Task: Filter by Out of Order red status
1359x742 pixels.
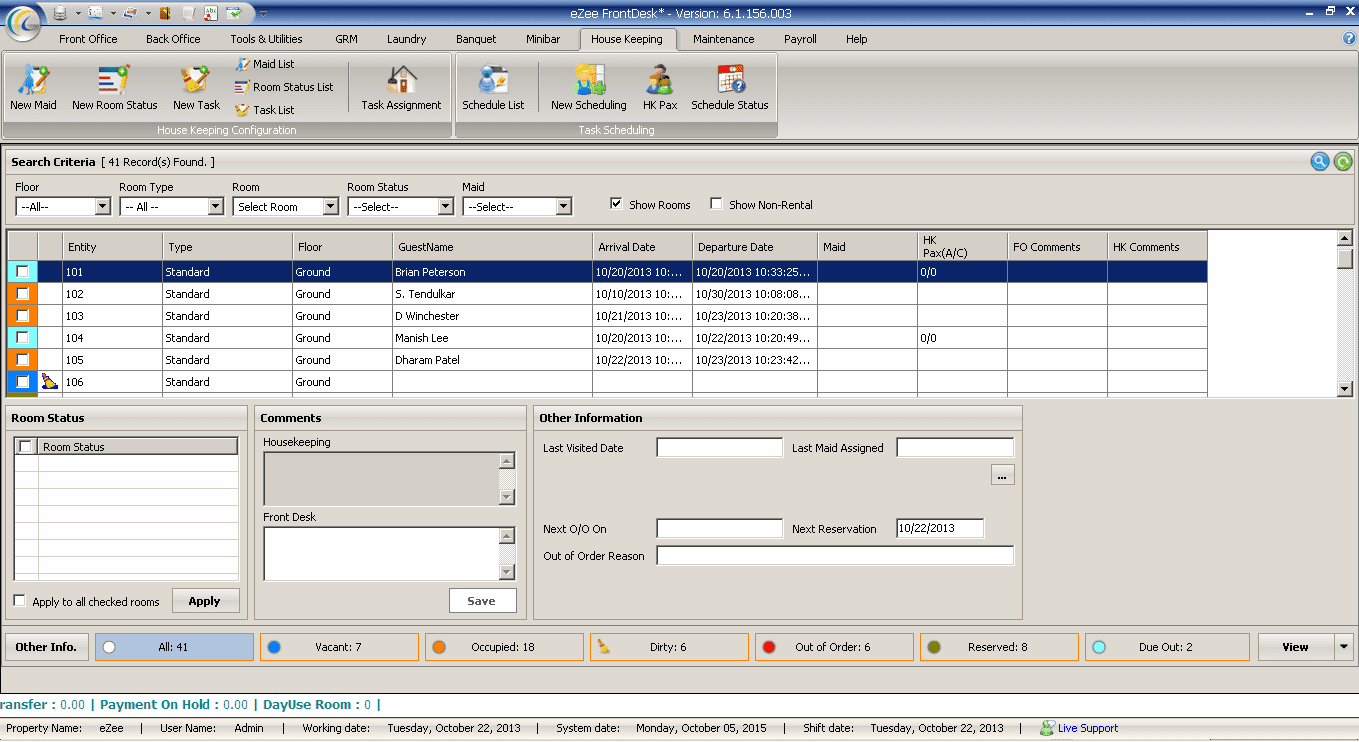Action: click(x=833, y=647)
